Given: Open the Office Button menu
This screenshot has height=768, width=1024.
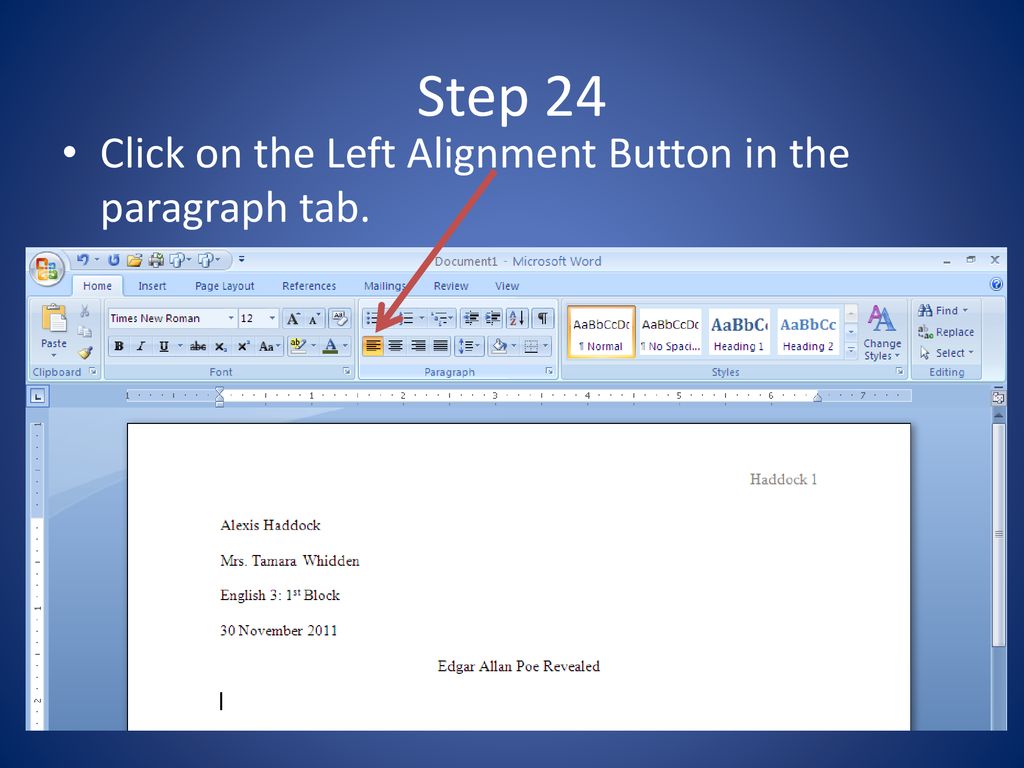Looking at the screenshot, I should (x=46, y=268).
